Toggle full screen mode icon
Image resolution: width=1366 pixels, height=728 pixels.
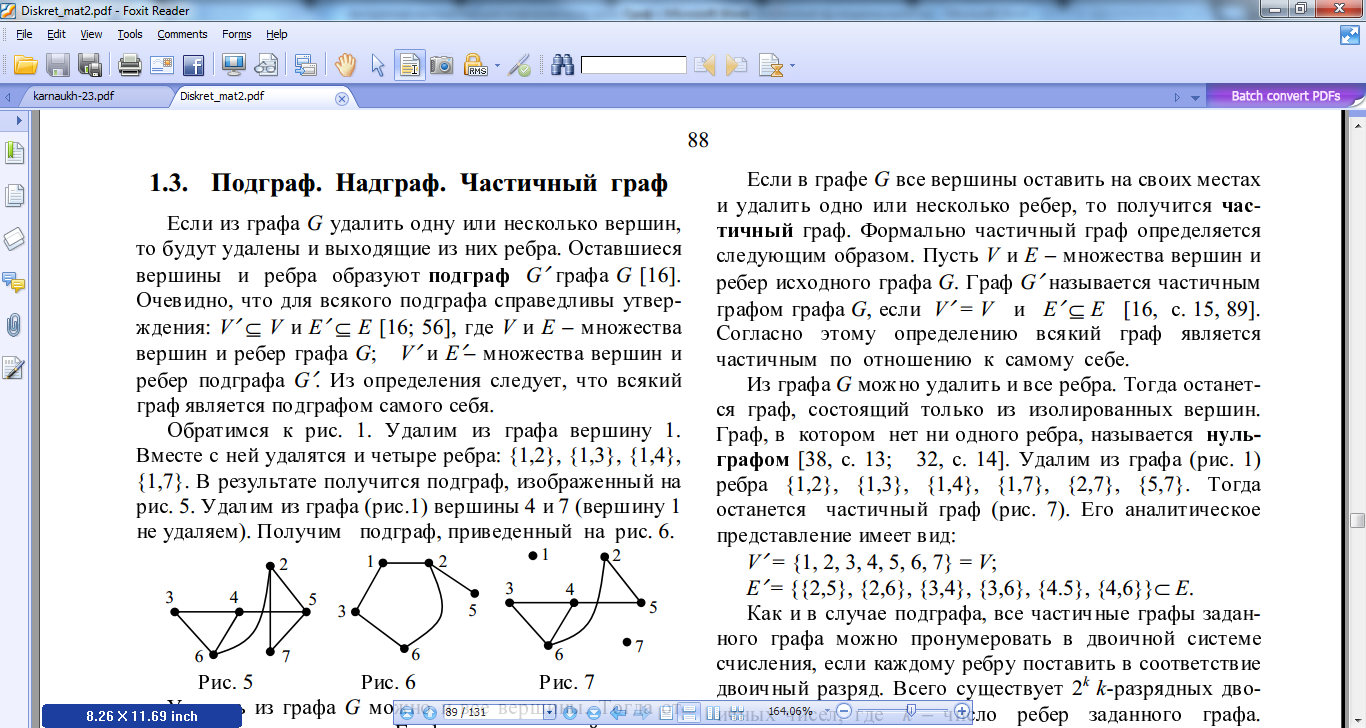point(1350,35)
